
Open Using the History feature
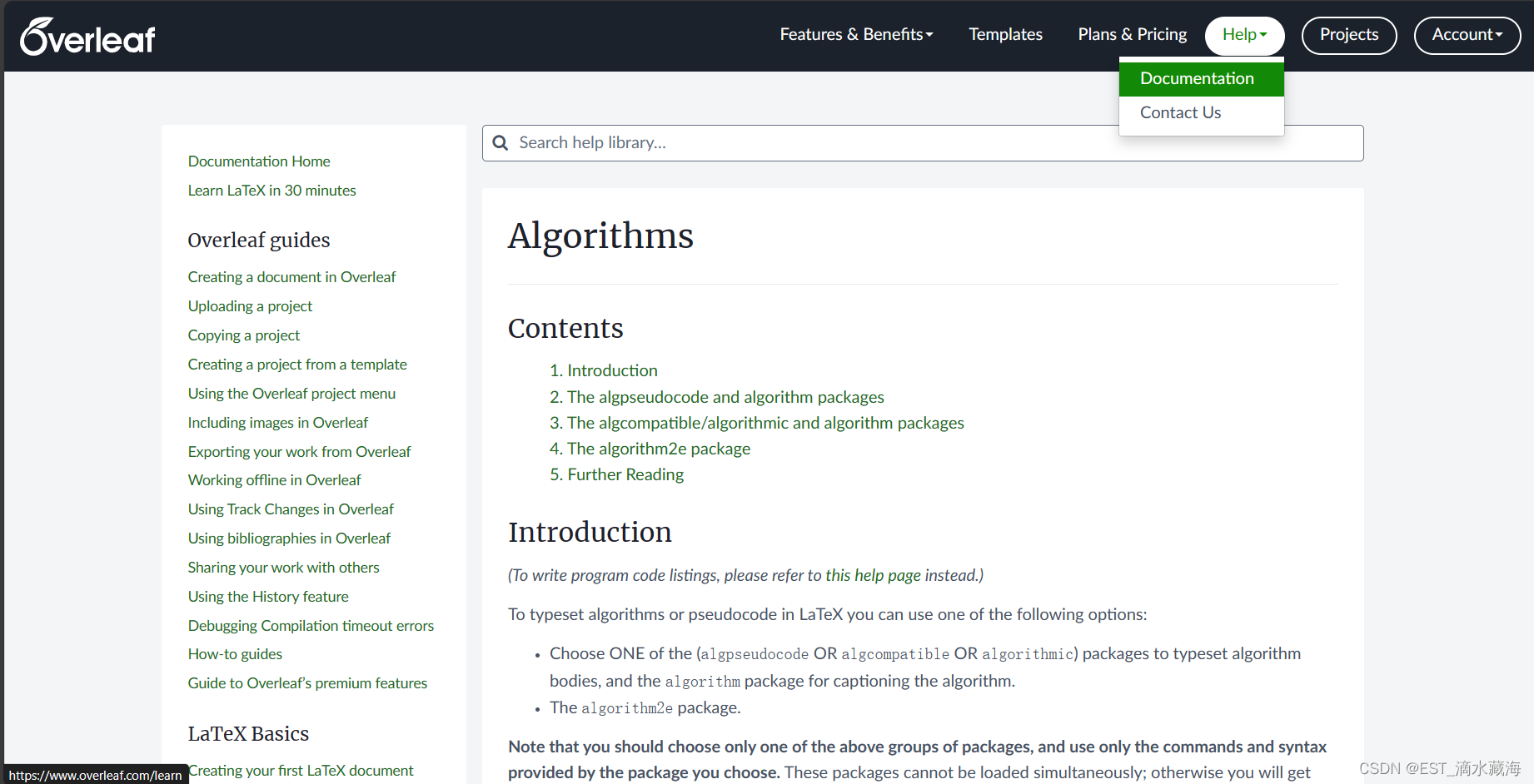(268, 597)
